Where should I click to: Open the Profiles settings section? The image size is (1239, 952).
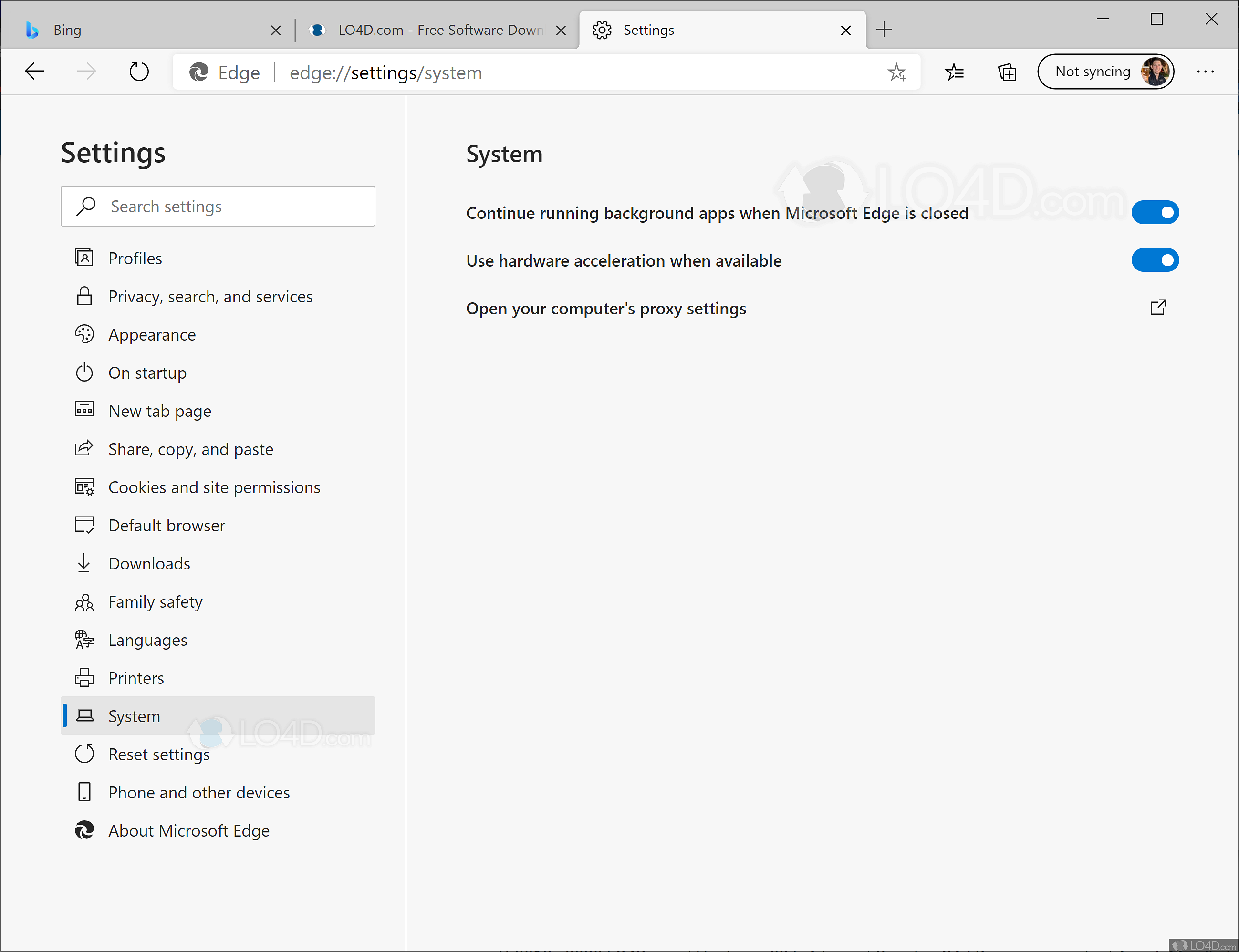coord(135,258)
